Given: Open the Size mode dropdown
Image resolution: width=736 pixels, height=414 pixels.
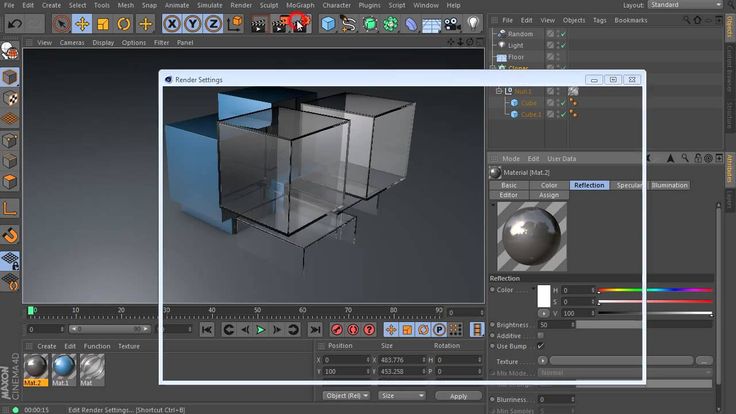Looking at the screenshot, I should coord(400,396).
